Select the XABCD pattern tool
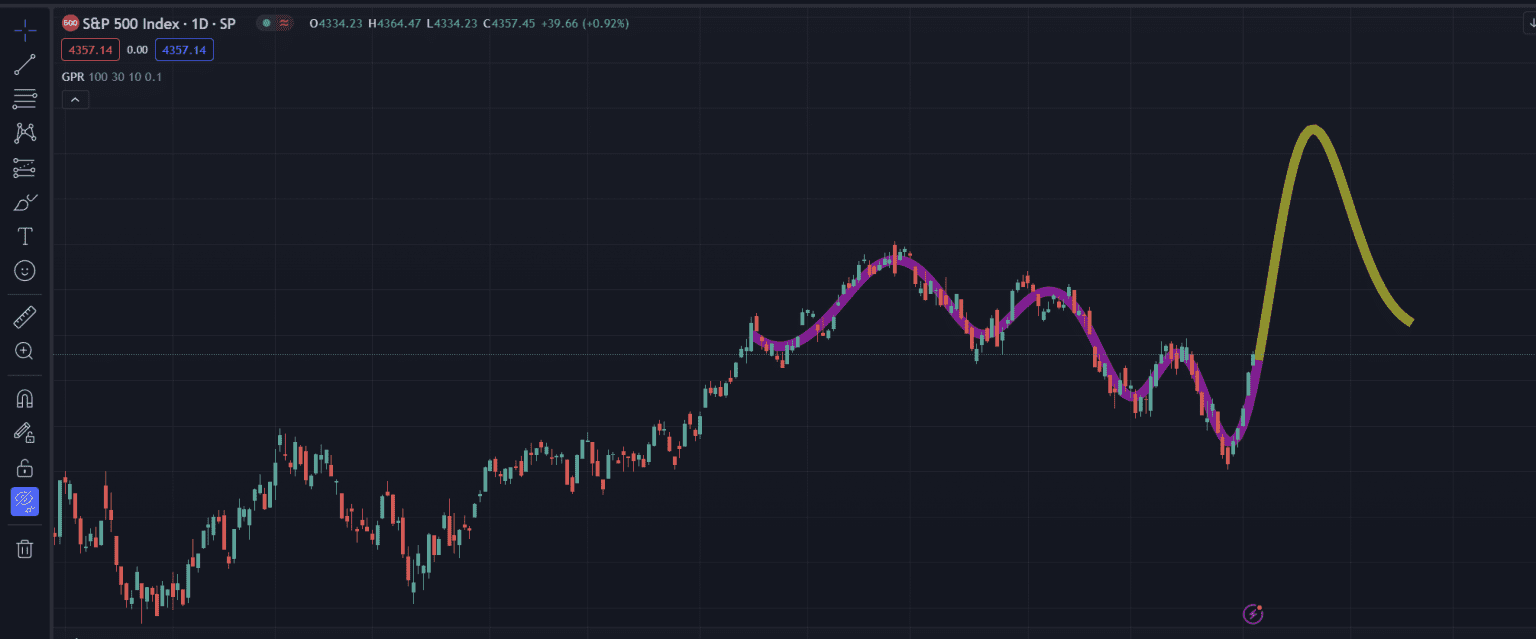Image resolution: width=1536 pixels, height=639 pixels. [24, 133]
